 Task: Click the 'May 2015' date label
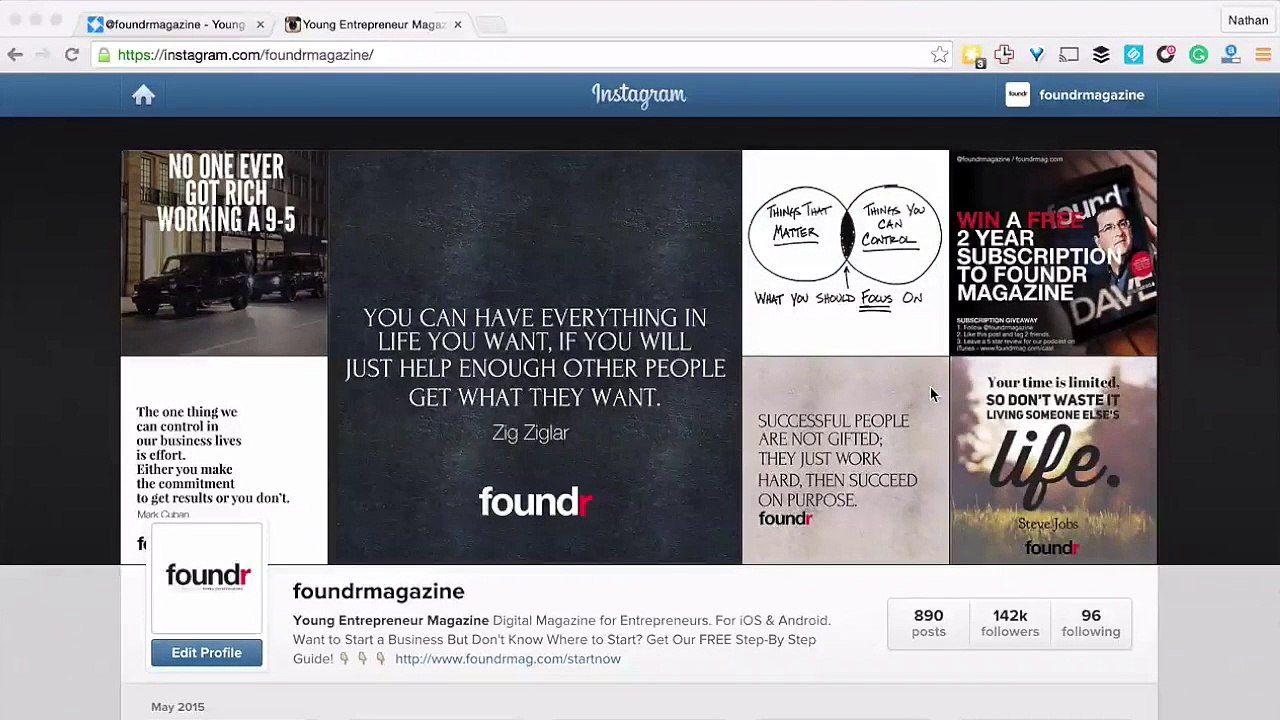tap(178, 707)
